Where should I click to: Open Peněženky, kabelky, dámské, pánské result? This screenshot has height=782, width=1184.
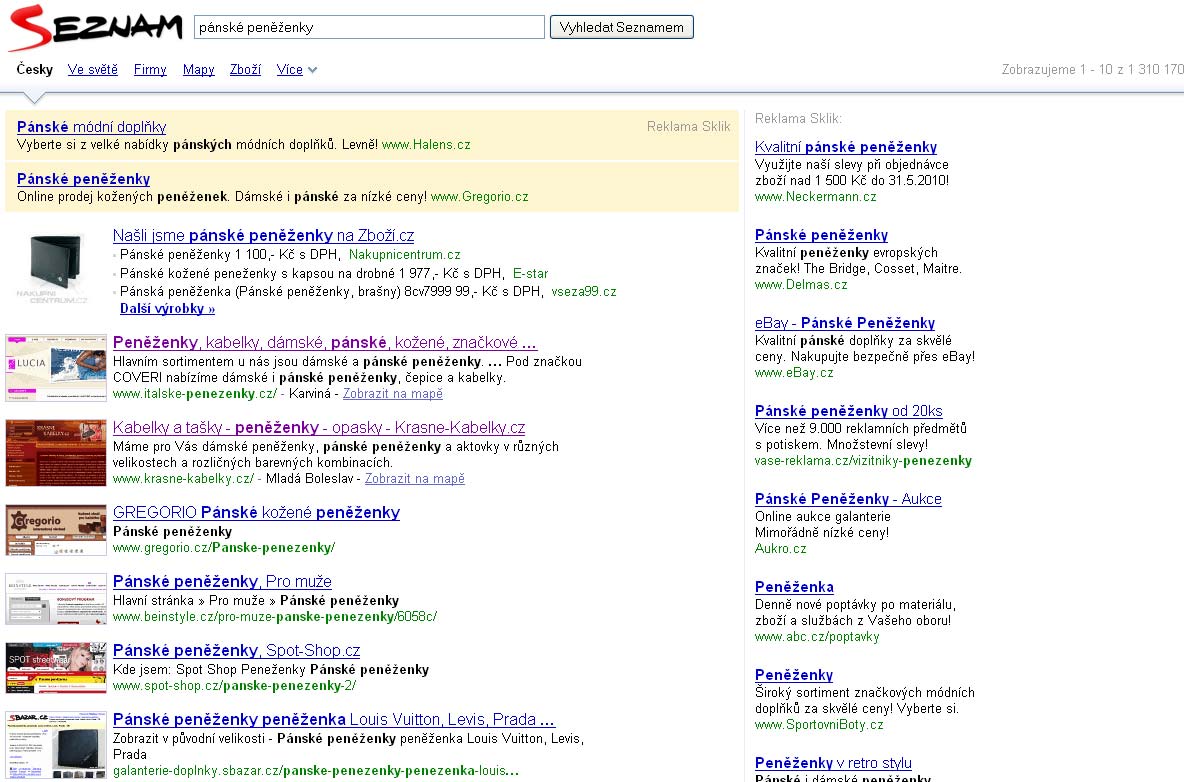click(325, 343)
